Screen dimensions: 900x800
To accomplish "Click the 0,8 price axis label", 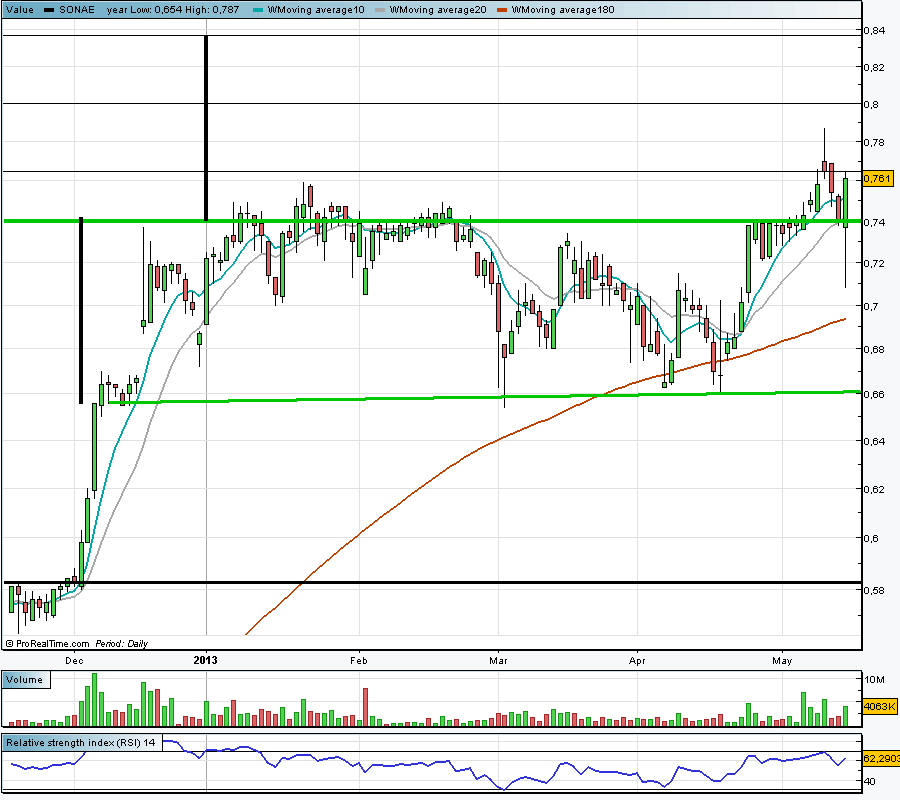I will 871,104.
